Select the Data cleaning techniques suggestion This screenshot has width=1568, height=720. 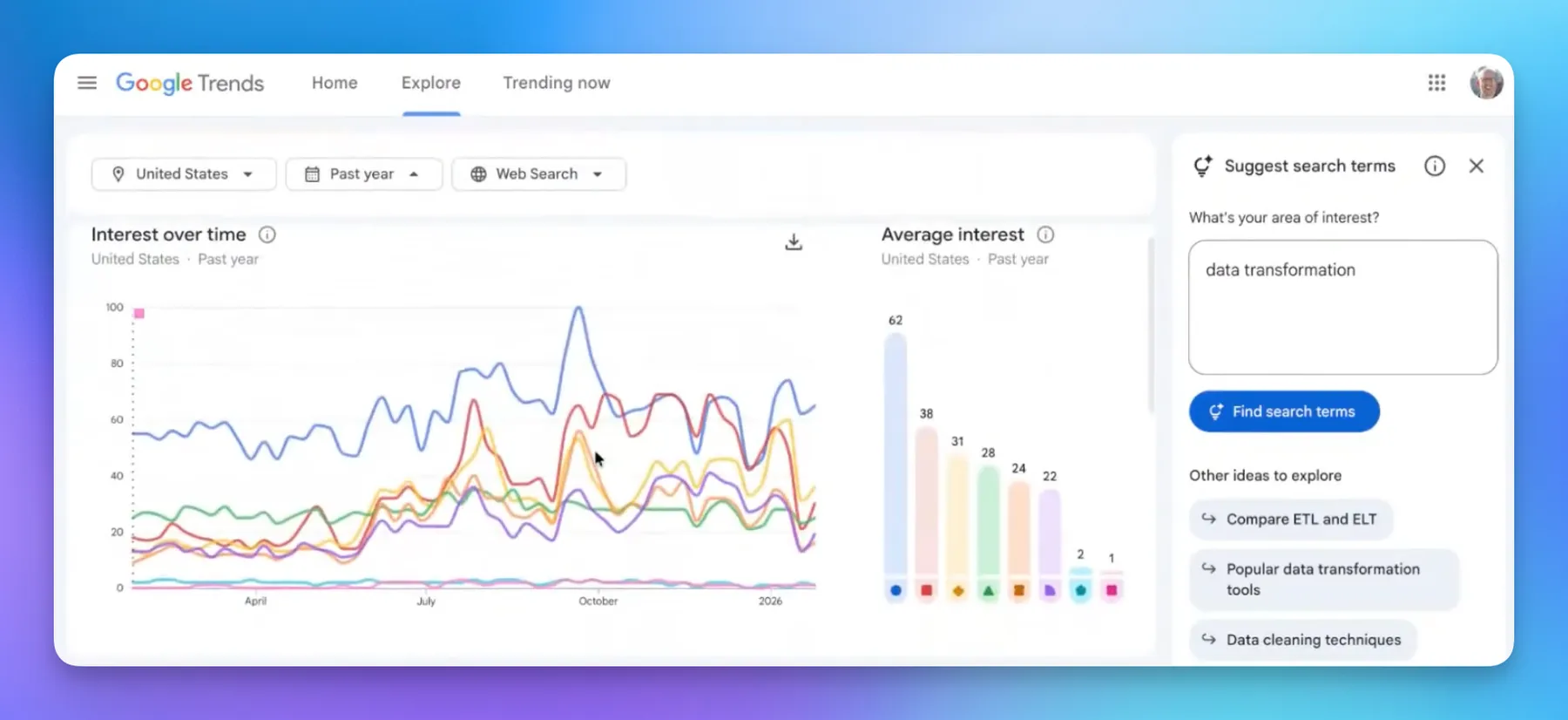pos(1302,640)
